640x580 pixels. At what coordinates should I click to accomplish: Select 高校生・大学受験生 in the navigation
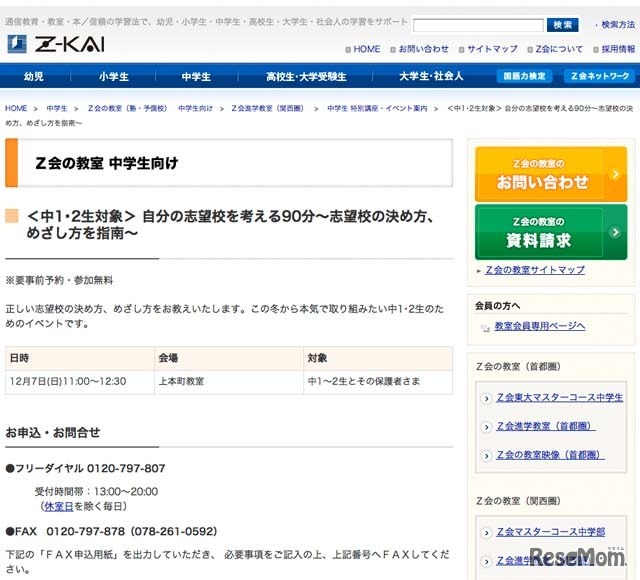[x=306, y=76]
